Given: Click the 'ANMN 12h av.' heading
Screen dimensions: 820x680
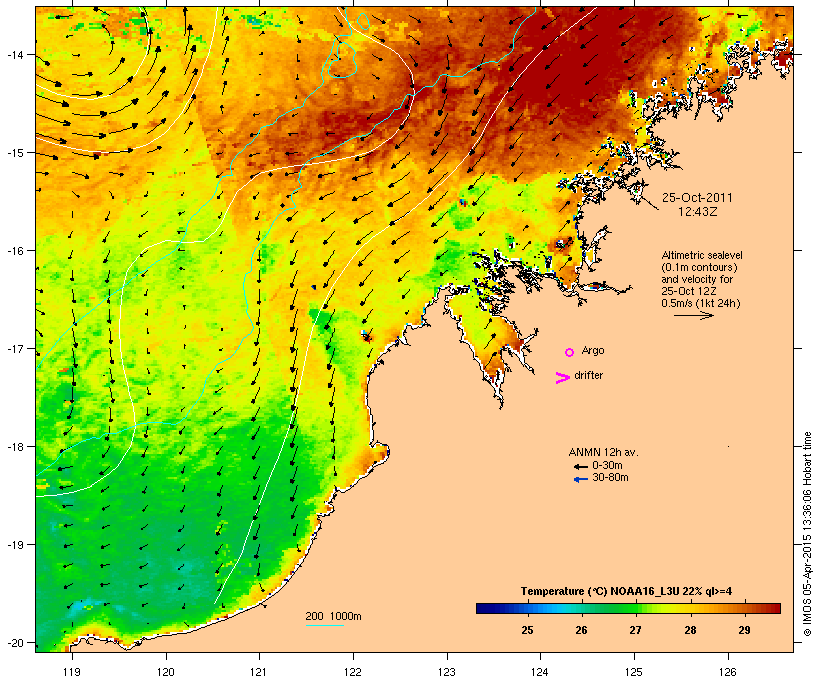Looking at the screenshot, I should [603, 452].
